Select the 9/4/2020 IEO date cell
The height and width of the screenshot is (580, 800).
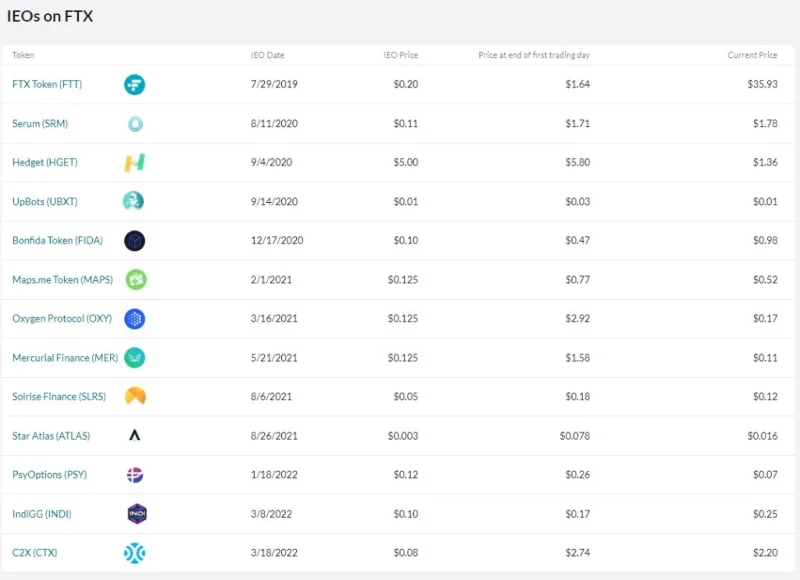271,162
